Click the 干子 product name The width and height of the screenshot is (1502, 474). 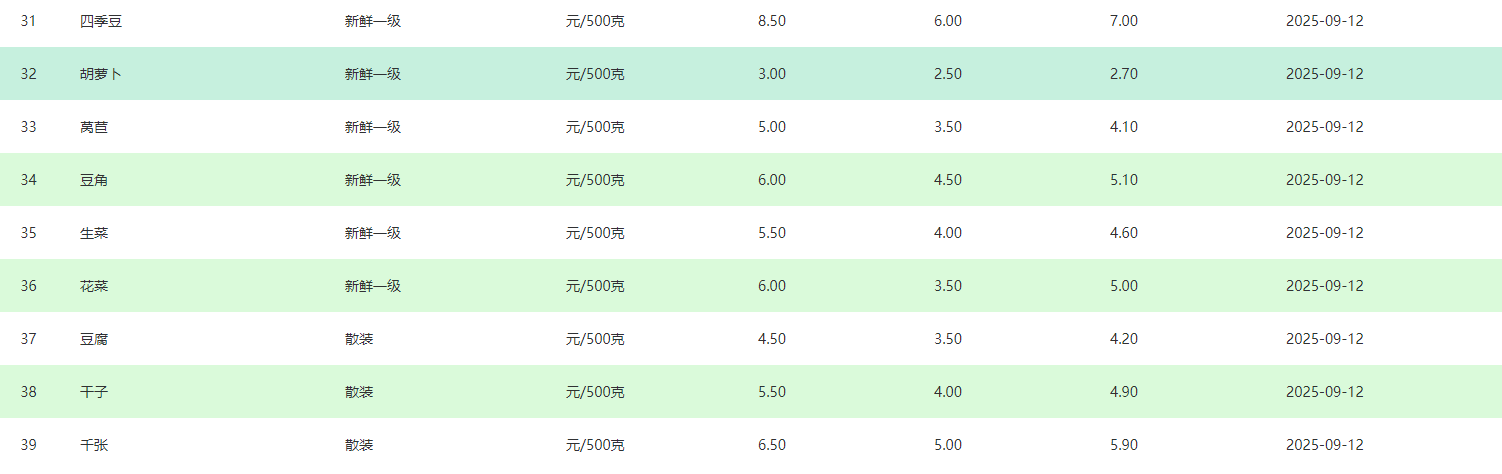tap(94, 392)
